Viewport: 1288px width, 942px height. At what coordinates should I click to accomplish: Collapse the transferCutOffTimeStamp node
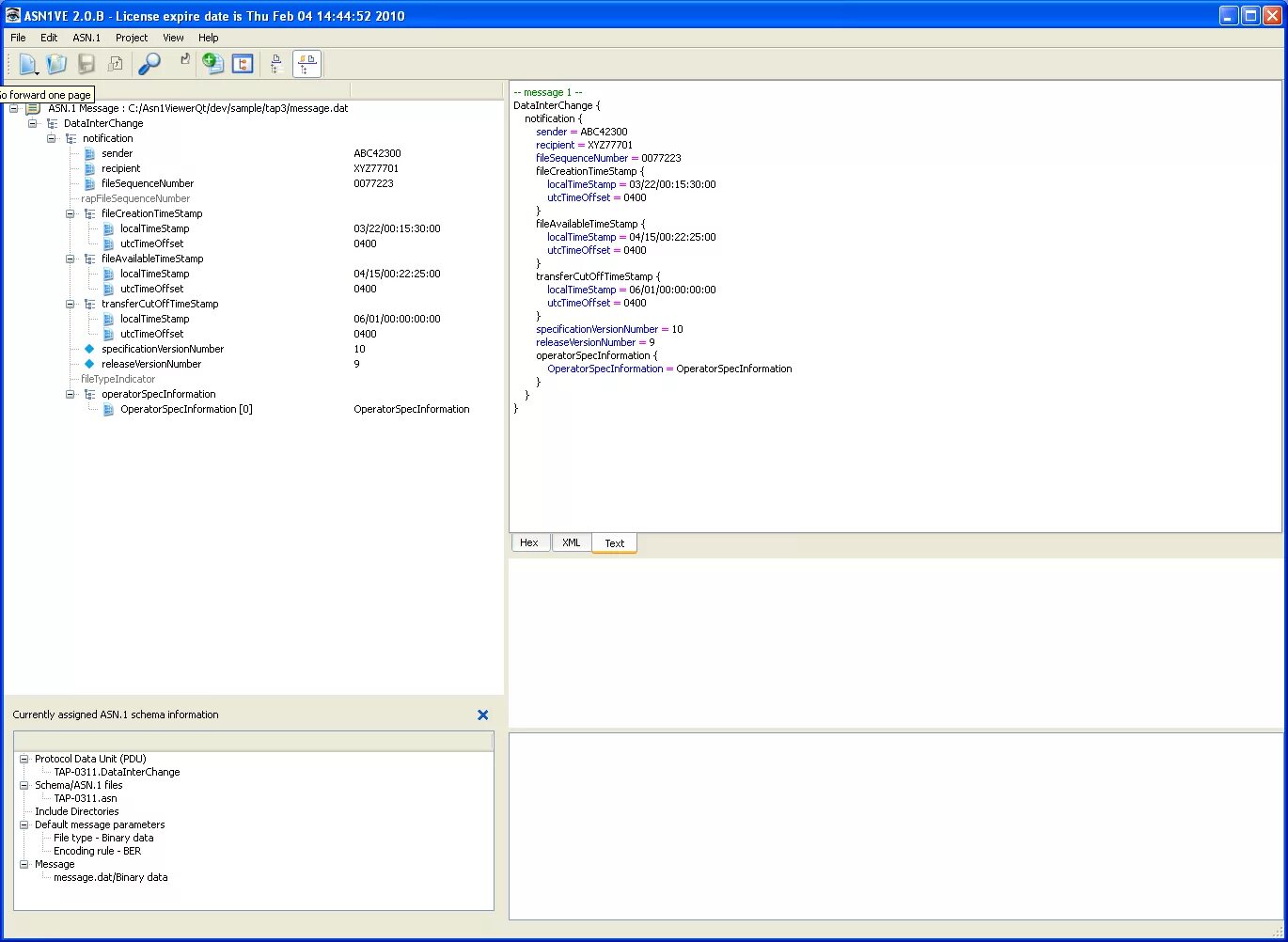pyautogui.click(x=70, y=304)
